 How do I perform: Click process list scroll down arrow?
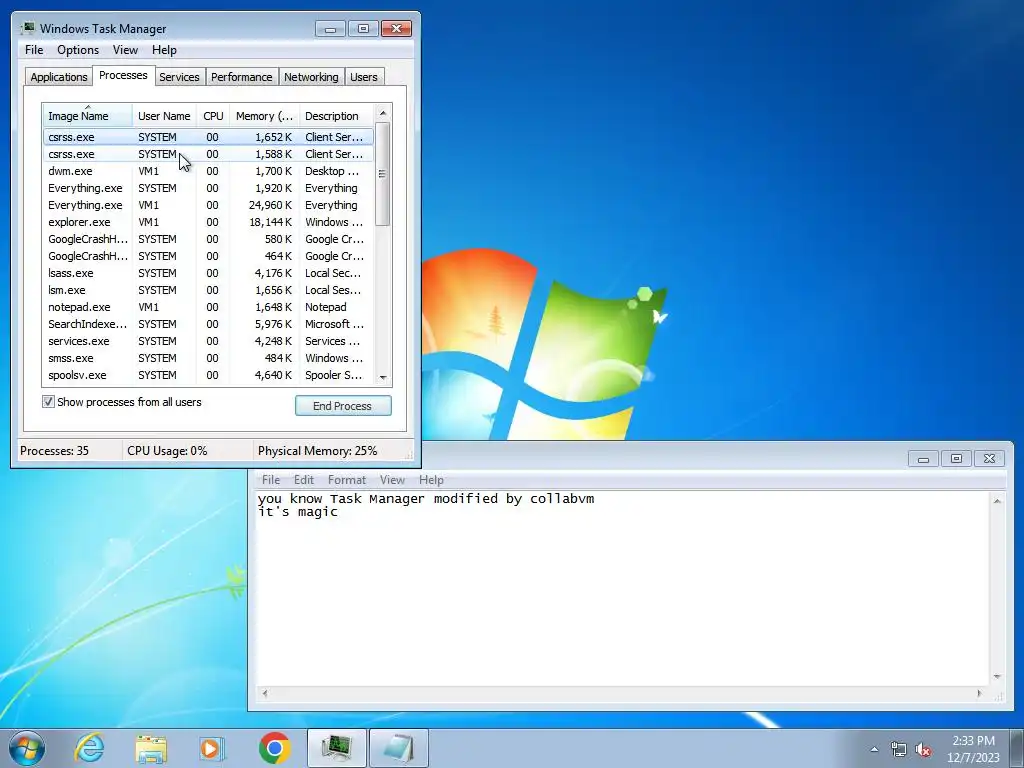point(383,377)
